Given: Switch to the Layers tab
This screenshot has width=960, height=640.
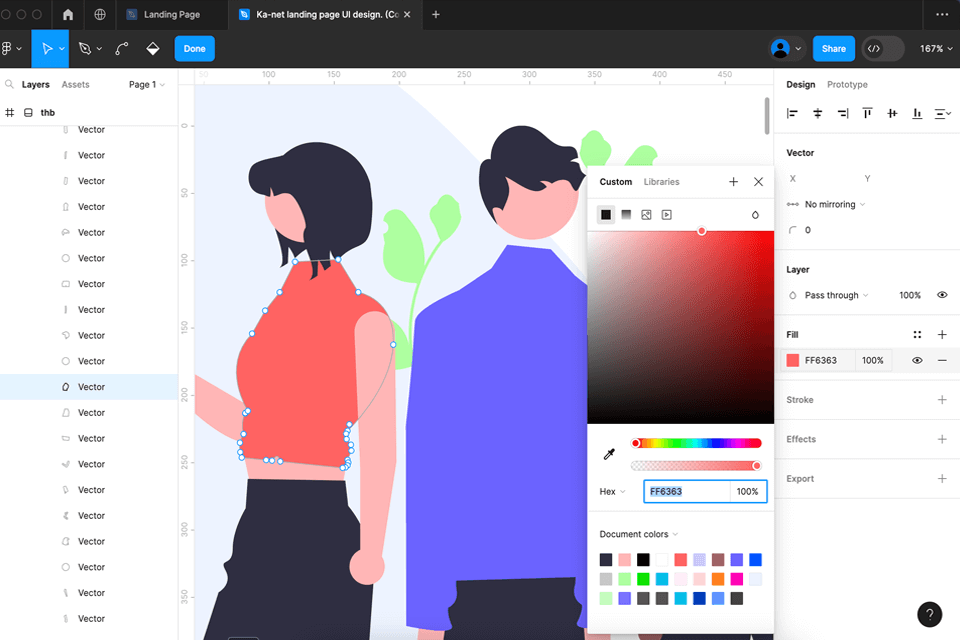Looking at the screenshot, I should click(x=36, y=85).
